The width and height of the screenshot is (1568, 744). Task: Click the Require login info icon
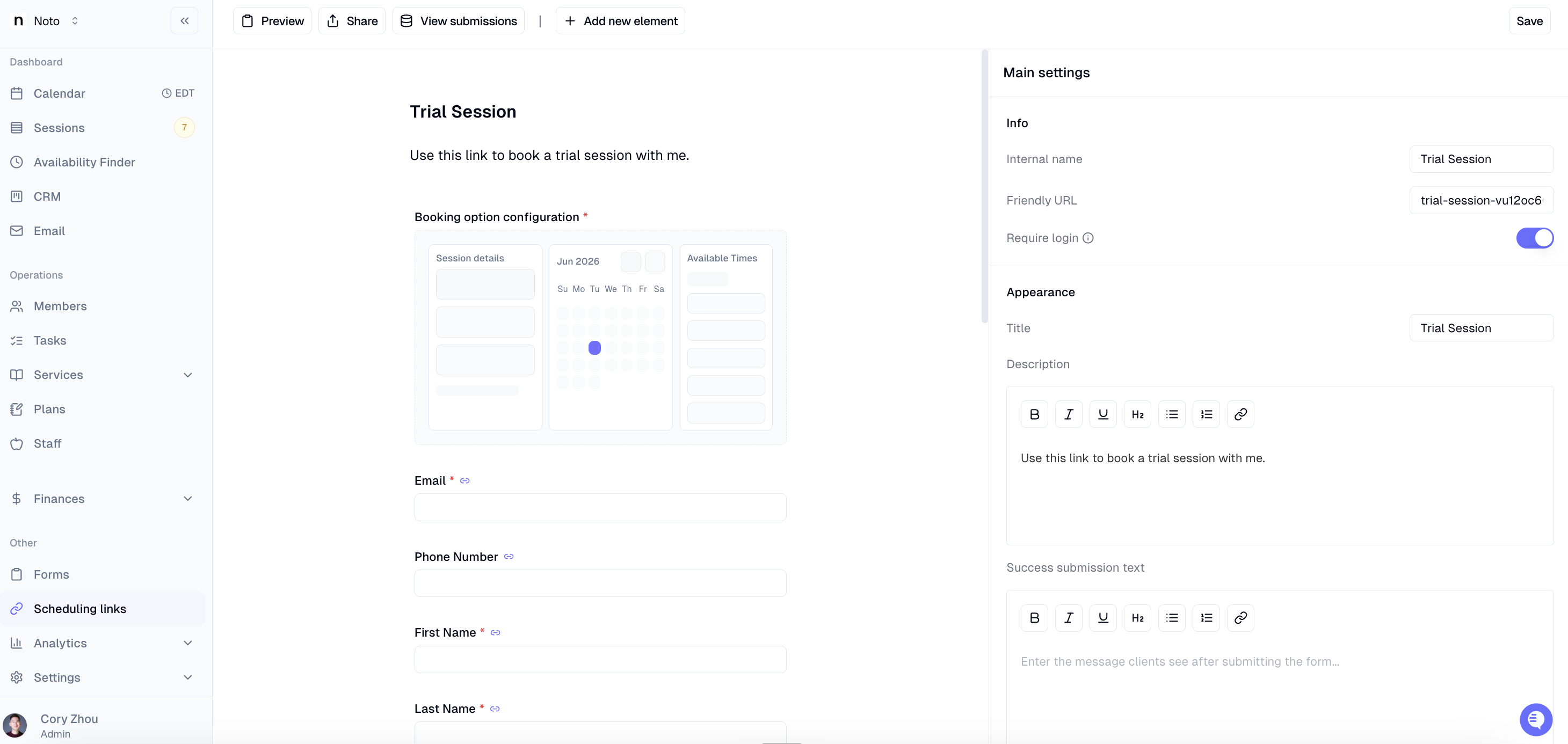click(x=1088, y=238)
